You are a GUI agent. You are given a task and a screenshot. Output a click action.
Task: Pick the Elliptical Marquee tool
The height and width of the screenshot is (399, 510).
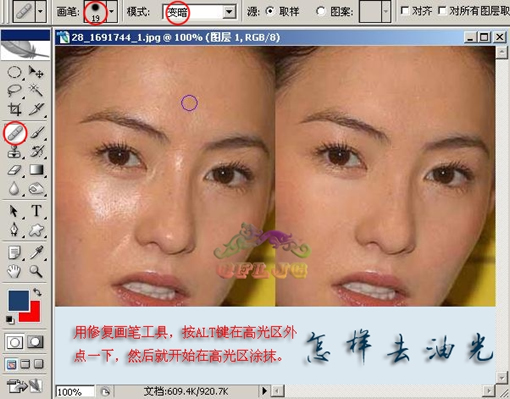click(14, 72)
